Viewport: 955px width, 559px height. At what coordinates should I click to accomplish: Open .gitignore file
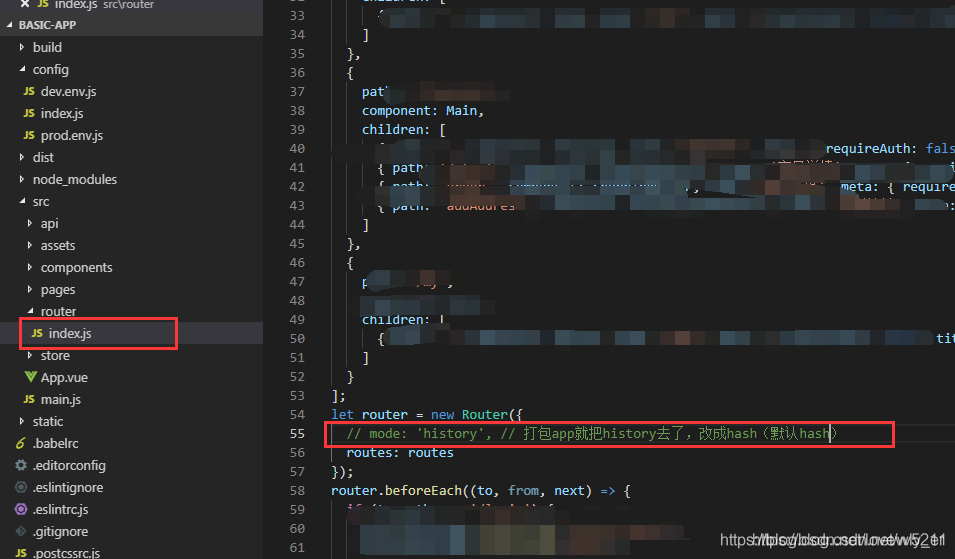pyautogui.click(x=60, y=531)
